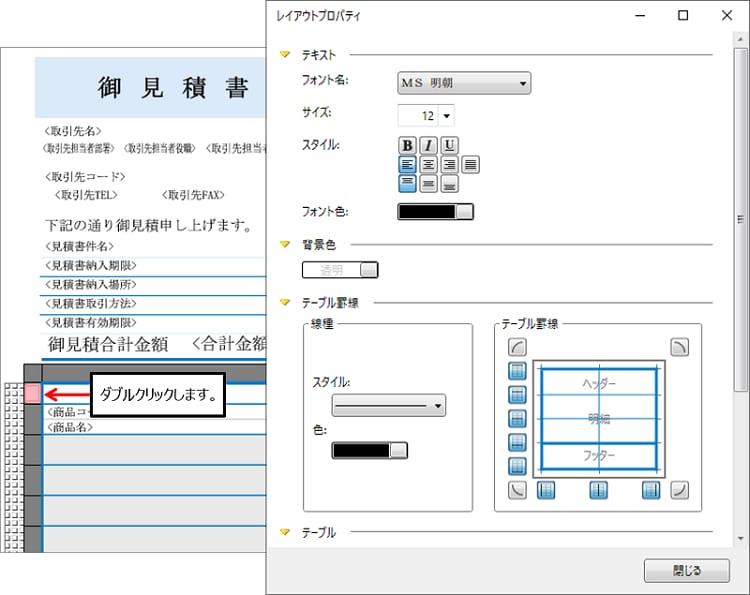
Task: Click bottom-right rounded corner border icon
Action: pyautogui.click(x=679, y=490)
